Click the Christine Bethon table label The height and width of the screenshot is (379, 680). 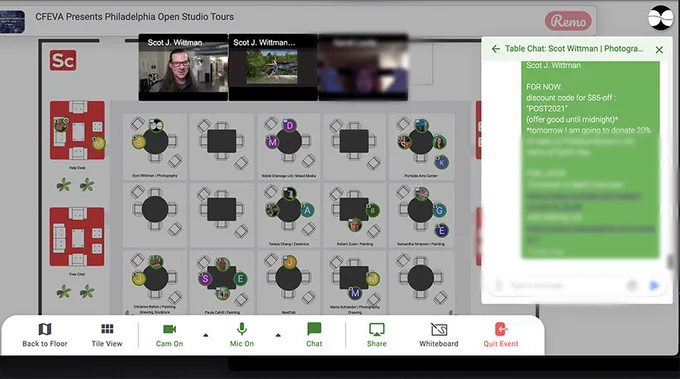point(155,309)
